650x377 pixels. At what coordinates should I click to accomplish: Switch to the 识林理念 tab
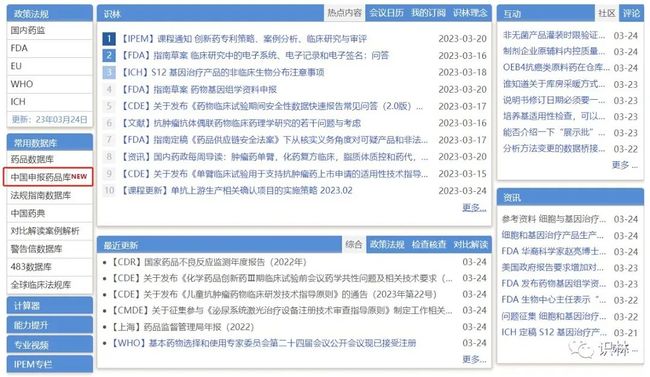coord(470,13)
